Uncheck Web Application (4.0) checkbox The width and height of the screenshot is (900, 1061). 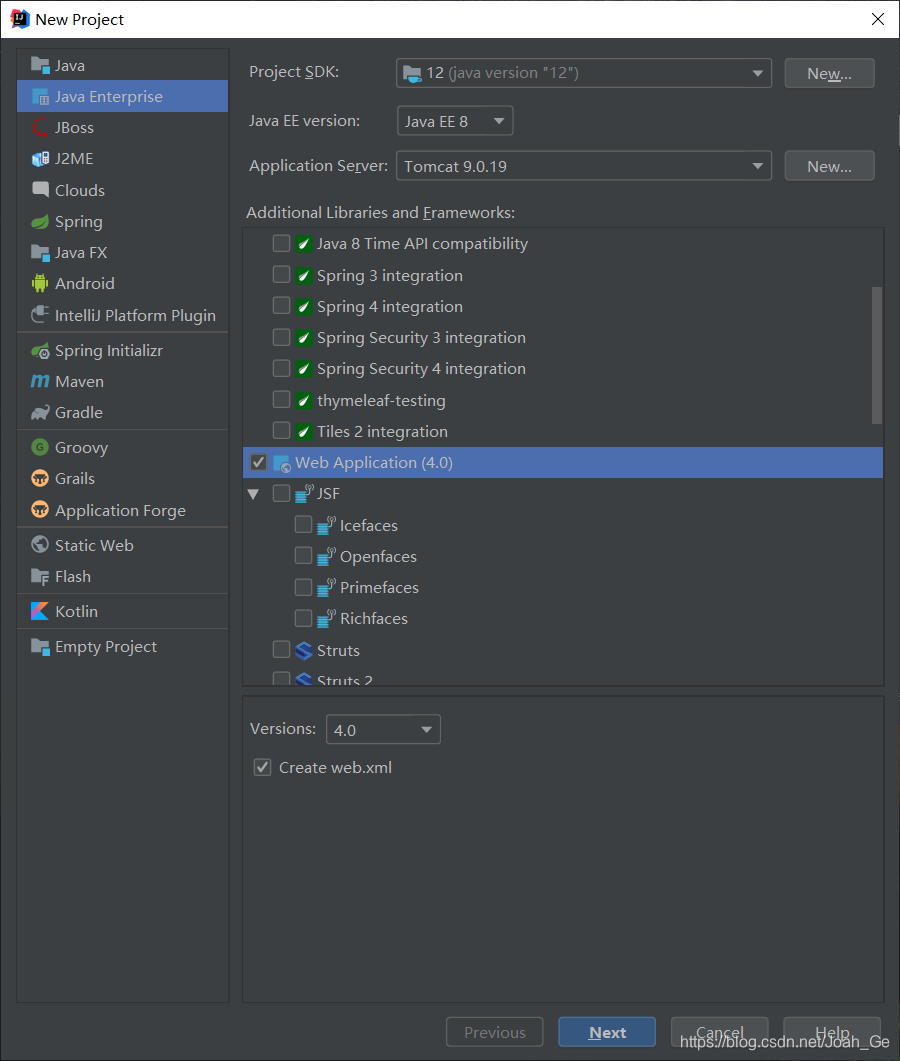[258, 462]
